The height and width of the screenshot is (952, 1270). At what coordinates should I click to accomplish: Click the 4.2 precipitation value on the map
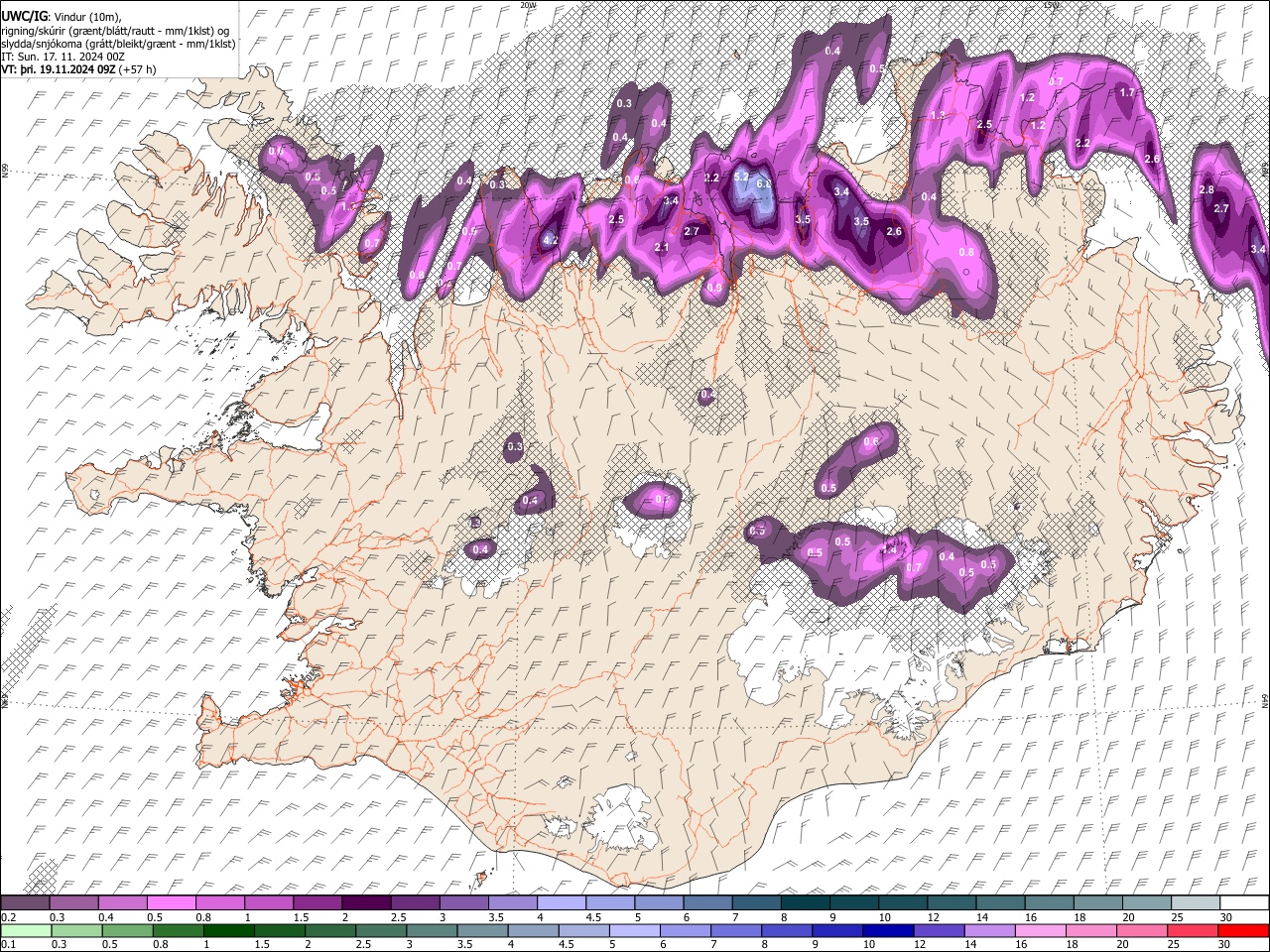[552, 240]
